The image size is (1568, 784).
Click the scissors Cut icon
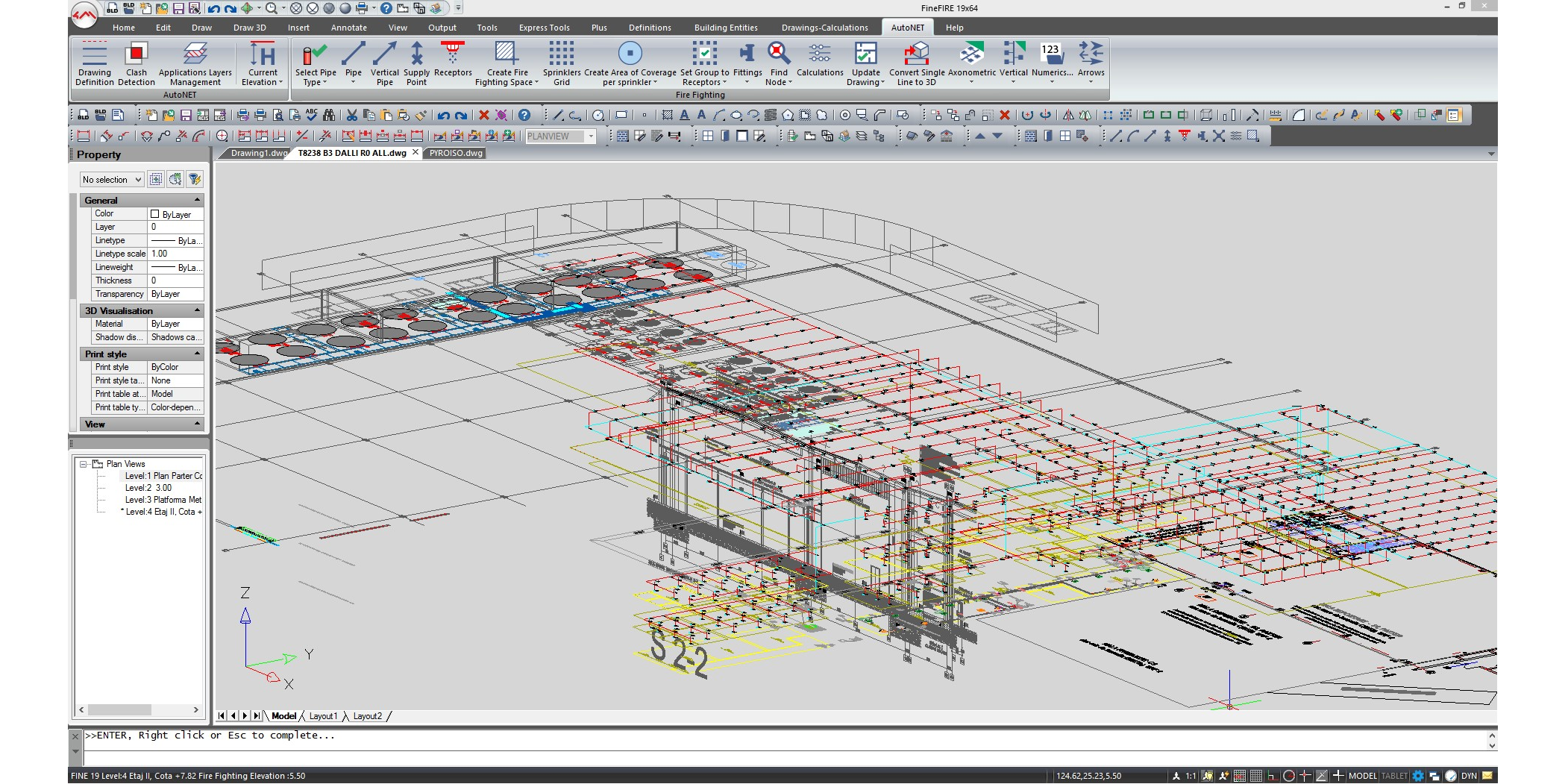(x=351, y=116)
